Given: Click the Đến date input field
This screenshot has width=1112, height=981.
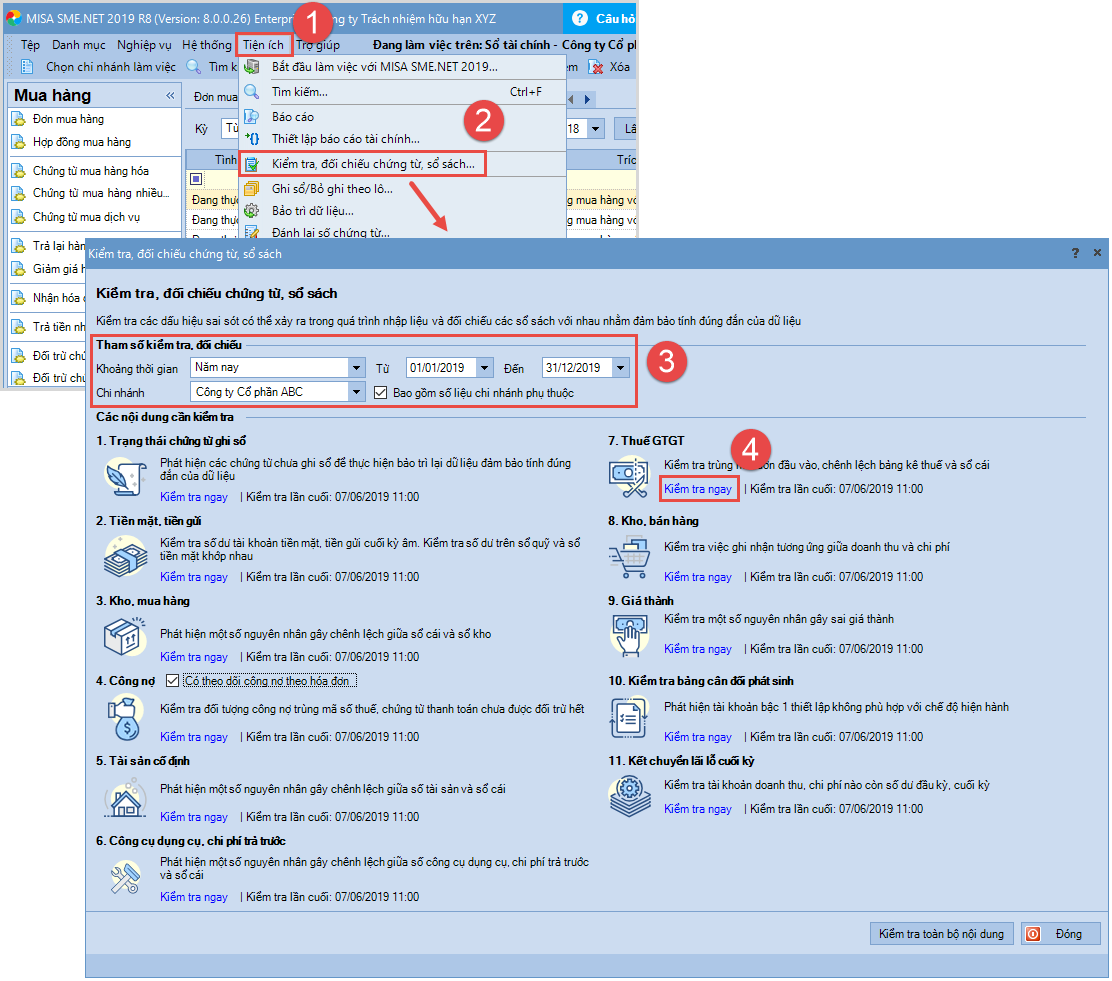Looking at the screenshot, I should (x=577, y=367).
